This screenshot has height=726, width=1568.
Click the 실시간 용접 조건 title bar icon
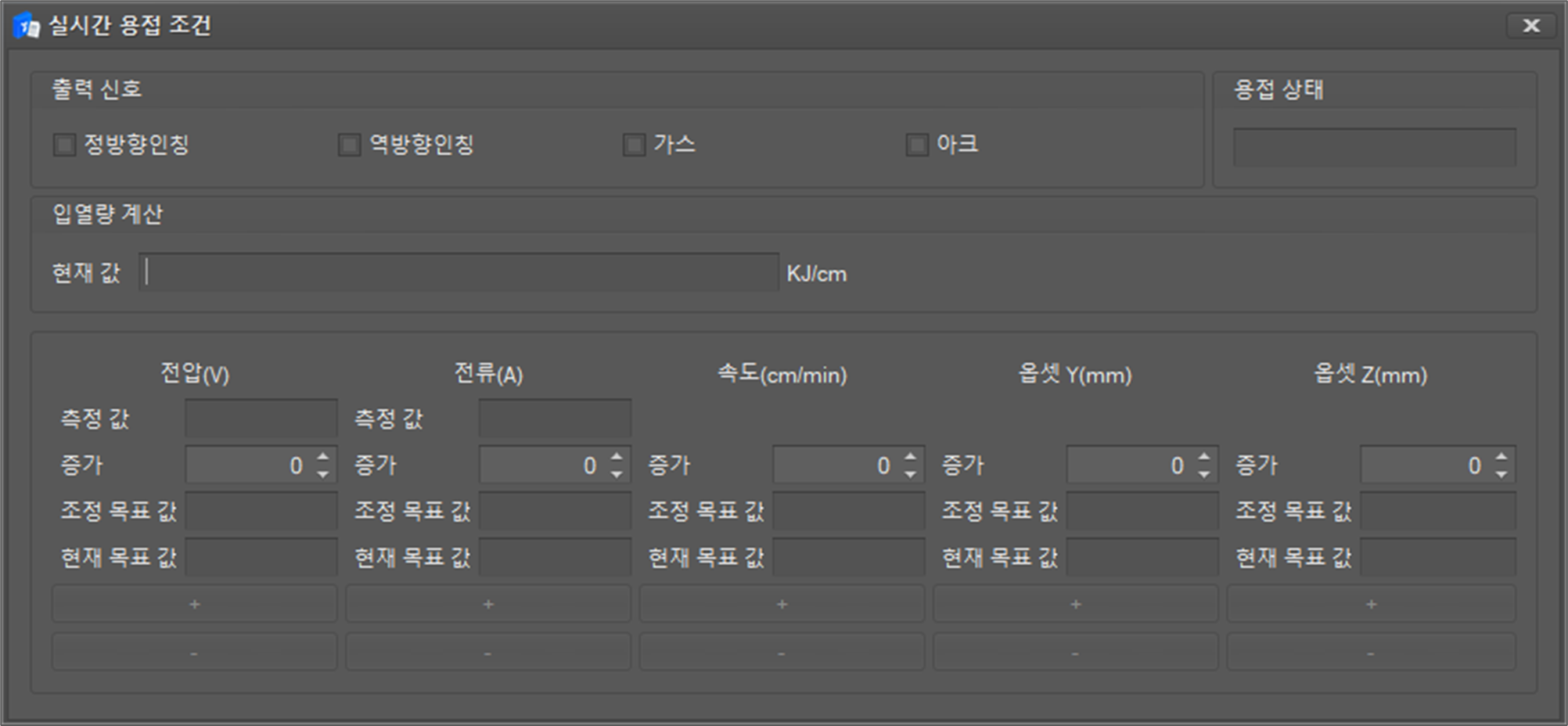click(27, 26)
